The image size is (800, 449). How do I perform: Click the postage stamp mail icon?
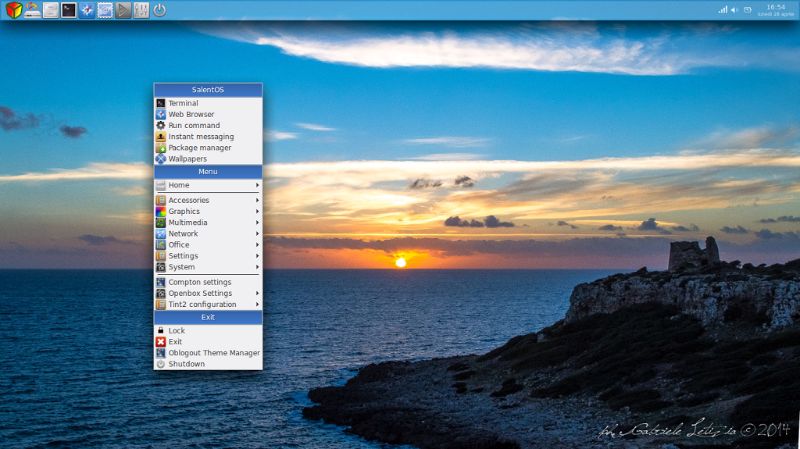(x=105, y=10)
